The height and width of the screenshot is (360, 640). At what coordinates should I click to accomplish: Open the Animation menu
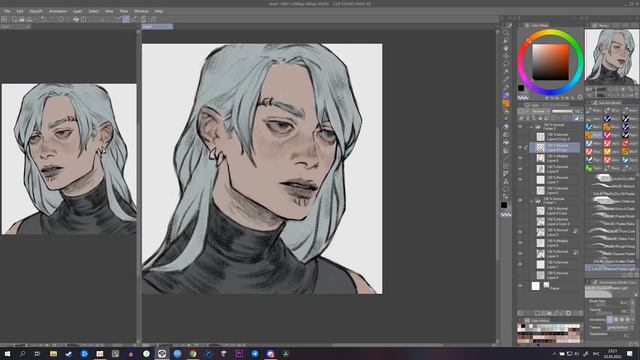[58, 11]
